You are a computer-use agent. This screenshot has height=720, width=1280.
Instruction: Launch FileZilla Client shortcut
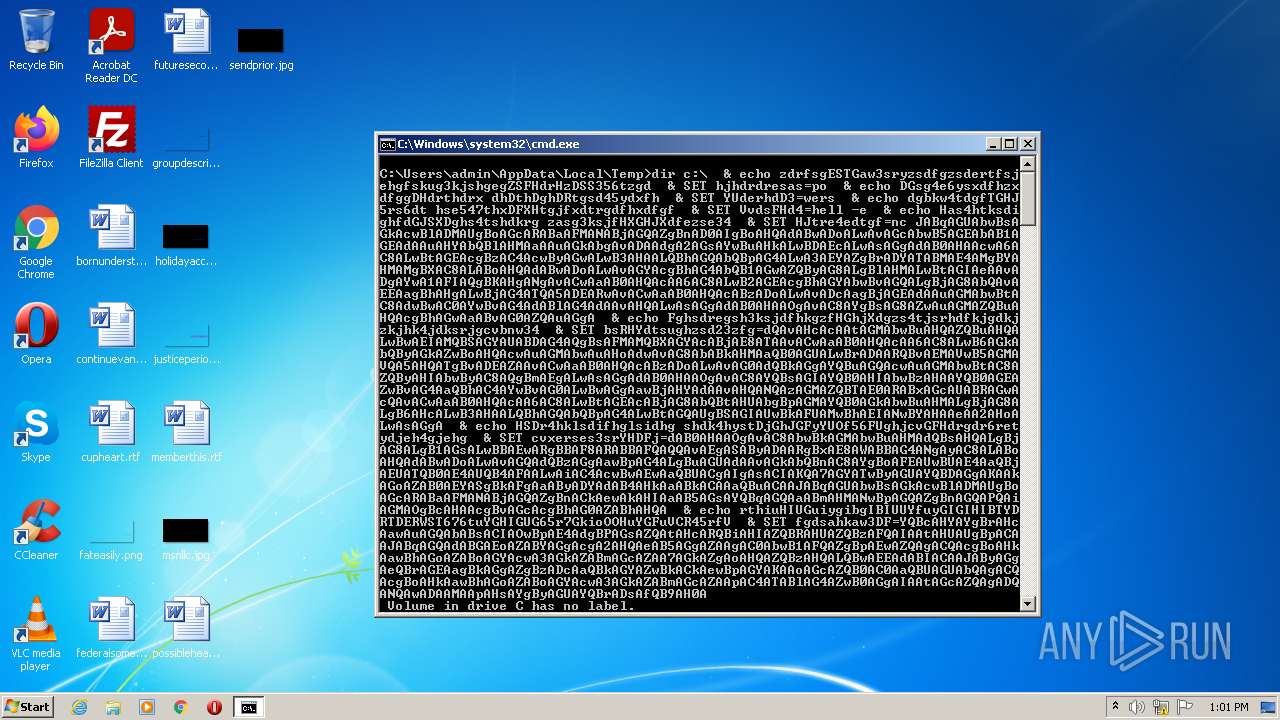point(111,138)
